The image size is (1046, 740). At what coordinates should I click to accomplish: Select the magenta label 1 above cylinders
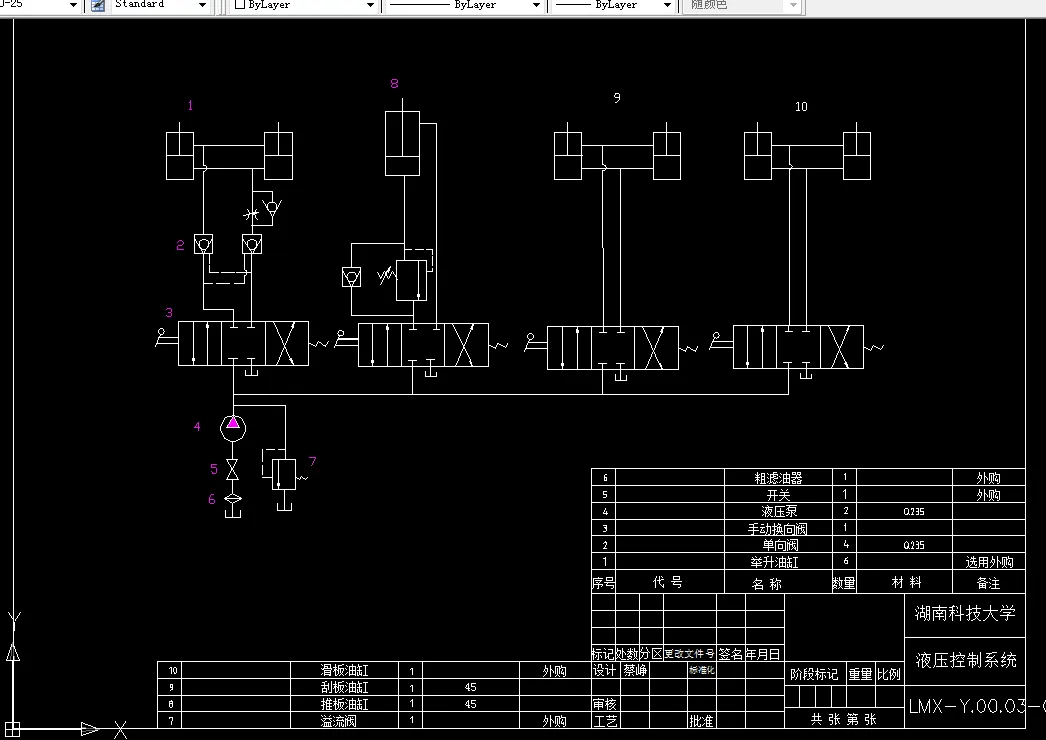tap(190, 105)
